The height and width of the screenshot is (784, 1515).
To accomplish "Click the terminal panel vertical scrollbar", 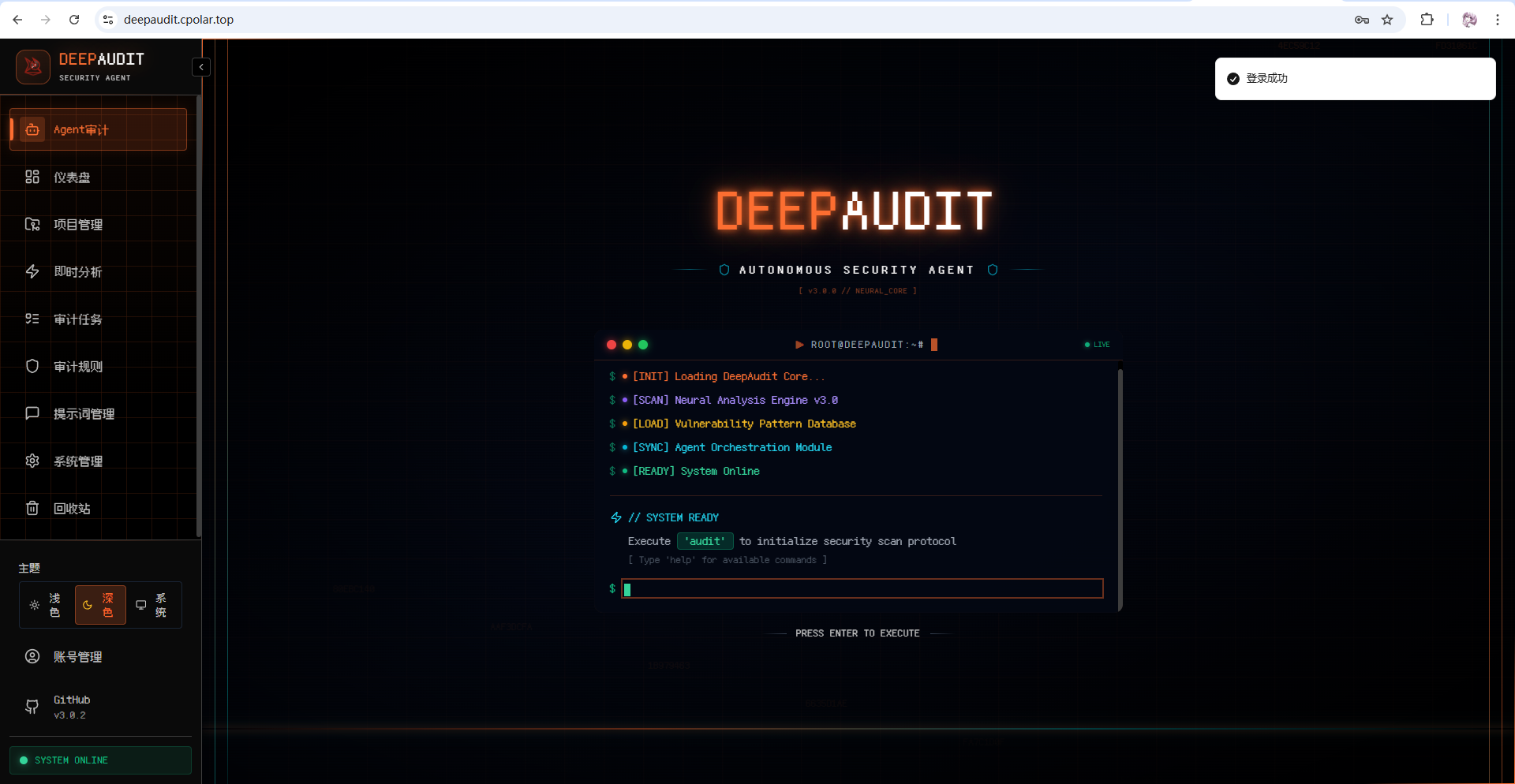I will (x=1120, y=489).
